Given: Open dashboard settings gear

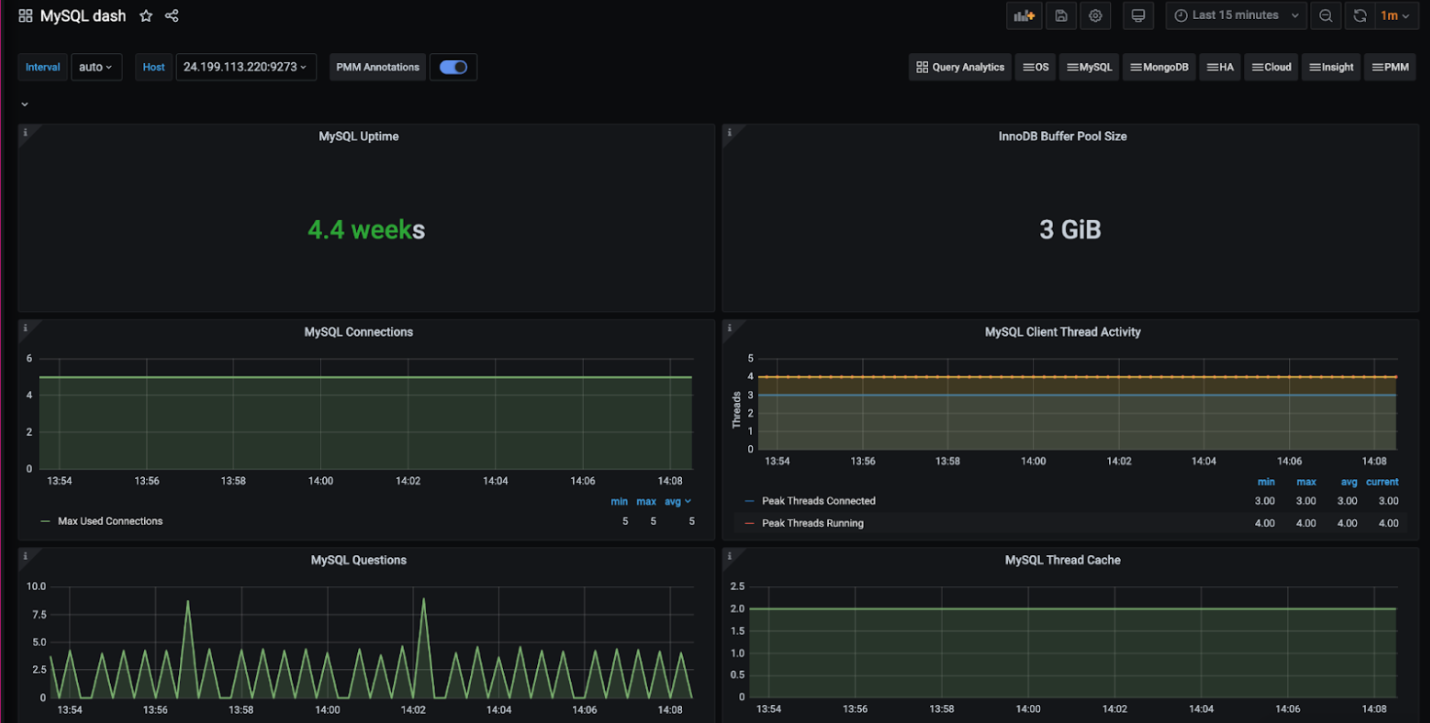Looking at the screenshot, I should [1096, 16].
